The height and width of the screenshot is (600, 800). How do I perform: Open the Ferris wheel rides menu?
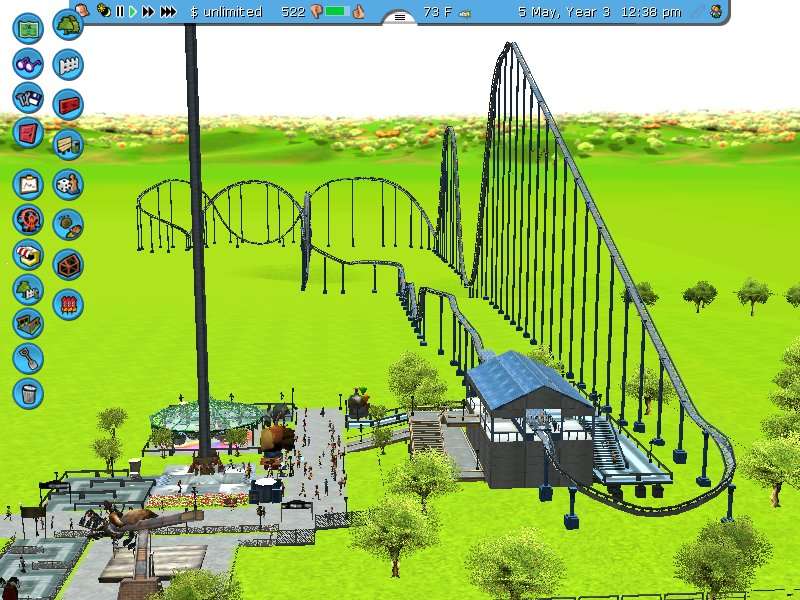point(28,219)
